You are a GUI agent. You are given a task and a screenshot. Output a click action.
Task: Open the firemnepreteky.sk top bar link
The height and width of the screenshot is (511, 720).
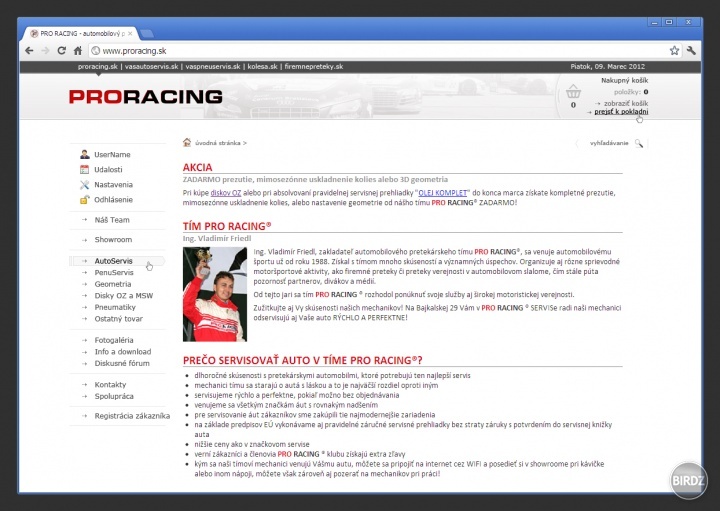[x=314, y=67]
